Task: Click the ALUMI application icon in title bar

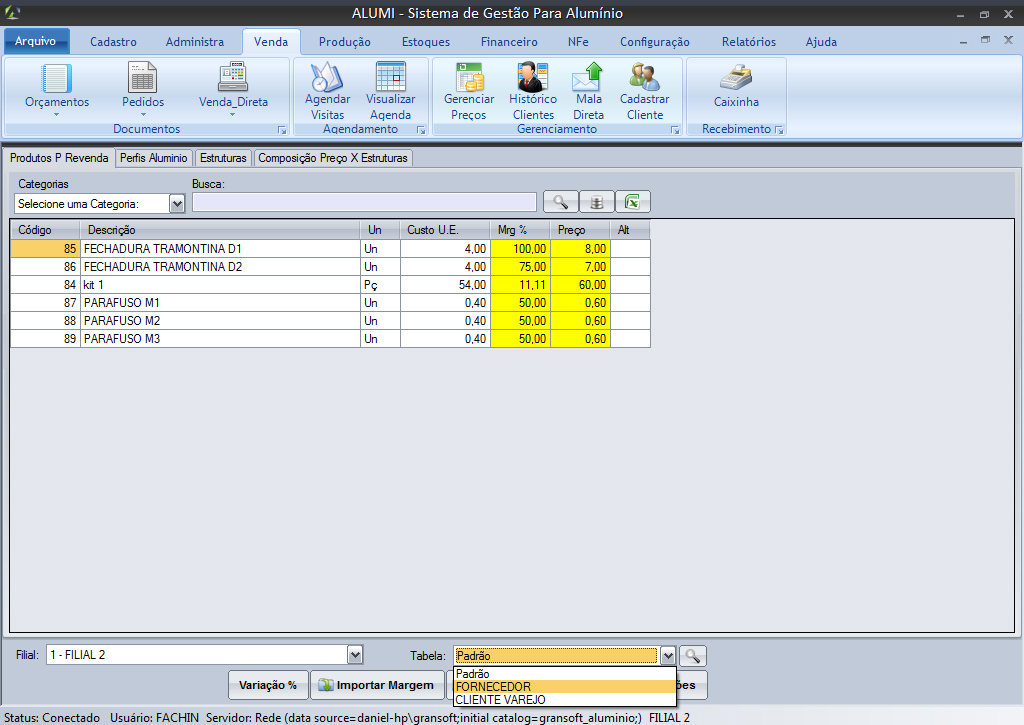Action: (12, 12)
